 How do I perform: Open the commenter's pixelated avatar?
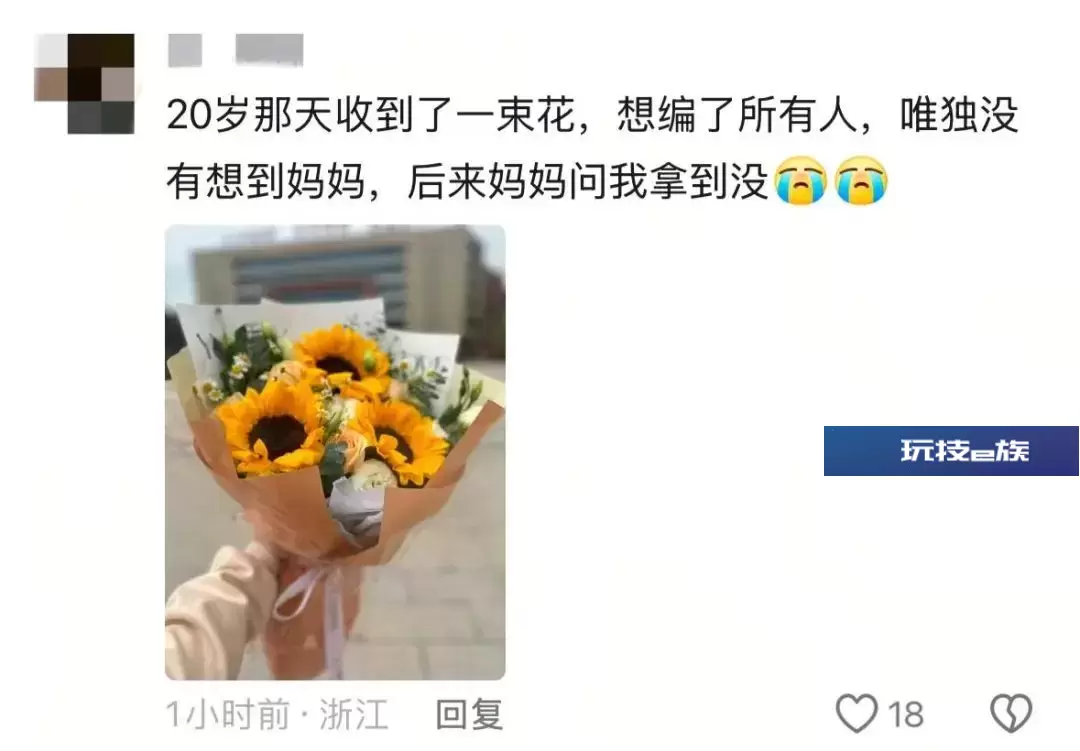[84, 83]
